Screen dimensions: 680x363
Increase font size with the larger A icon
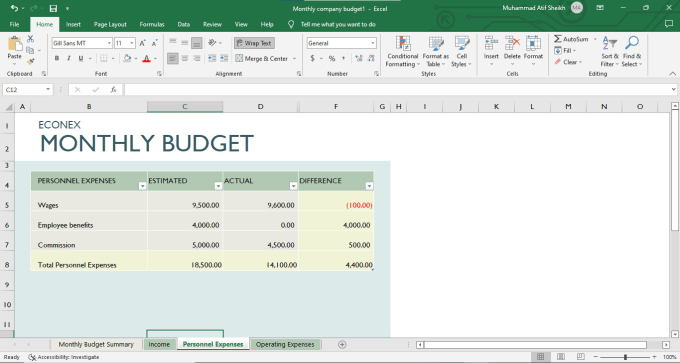pos(142,43)
